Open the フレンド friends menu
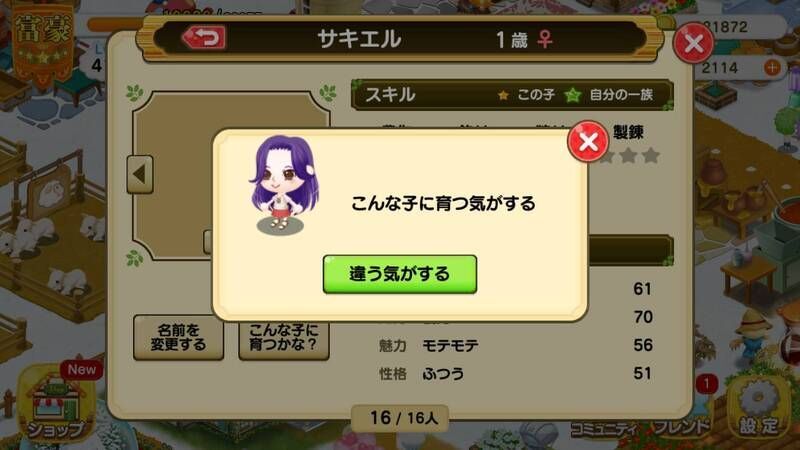 (683, 427)
